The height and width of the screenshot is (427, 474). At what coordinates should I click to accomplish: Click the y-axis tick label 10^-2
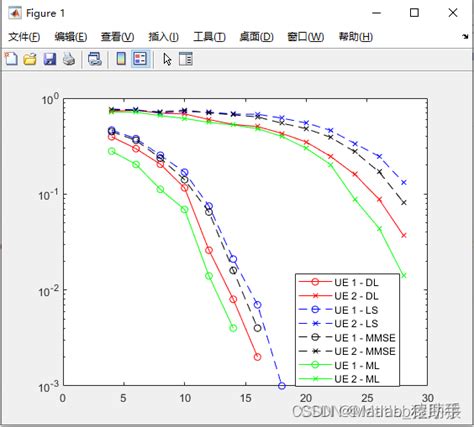48,290
